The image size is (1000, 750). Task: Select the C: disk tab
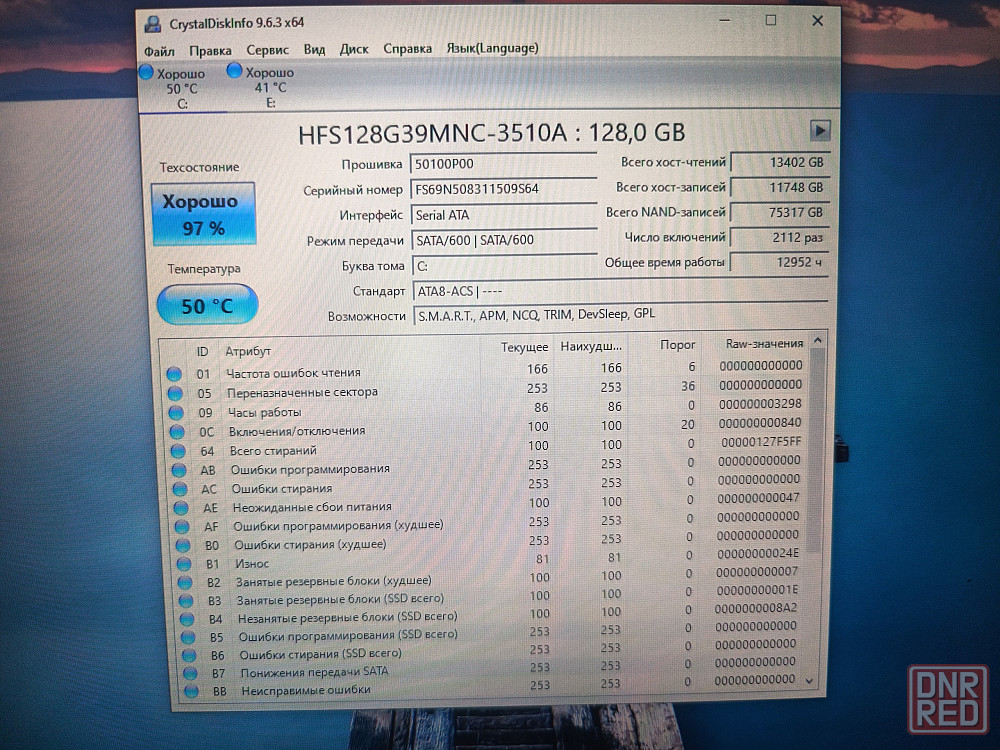click(x=182, y=89)
